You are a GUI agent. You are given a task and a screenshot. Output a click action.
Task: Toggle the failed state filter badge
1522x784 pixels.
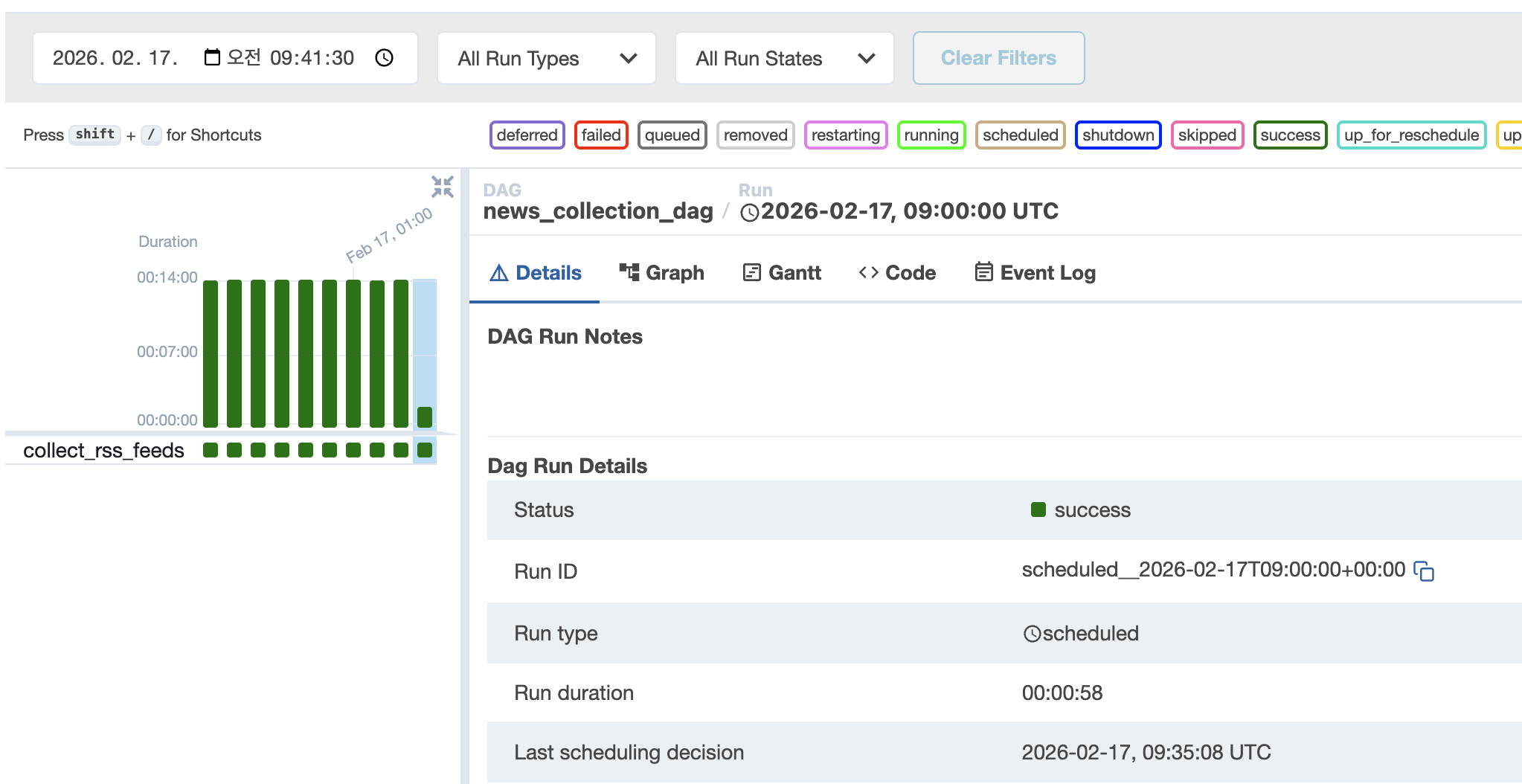pos(601,135)
